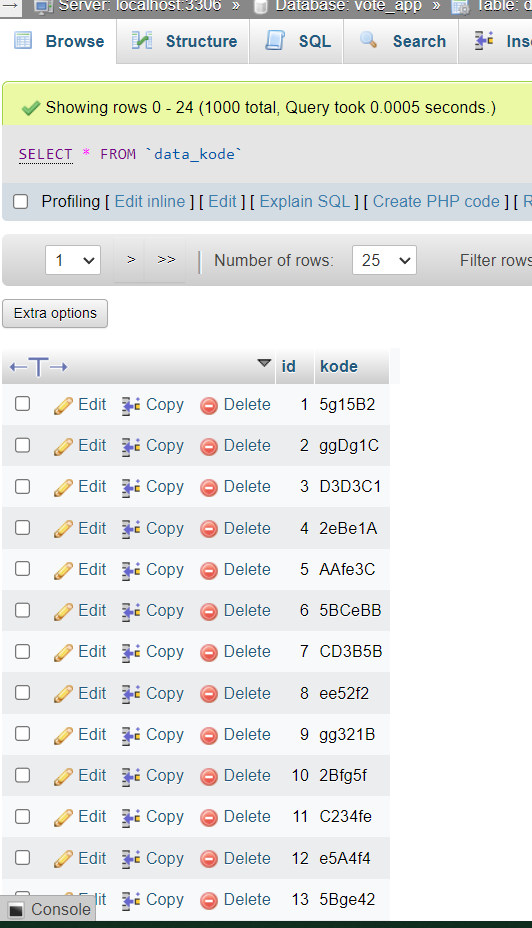Click Database: vote_app breadcrumb
The height and width of the screenshot is (928, 532).
point(348,7)
